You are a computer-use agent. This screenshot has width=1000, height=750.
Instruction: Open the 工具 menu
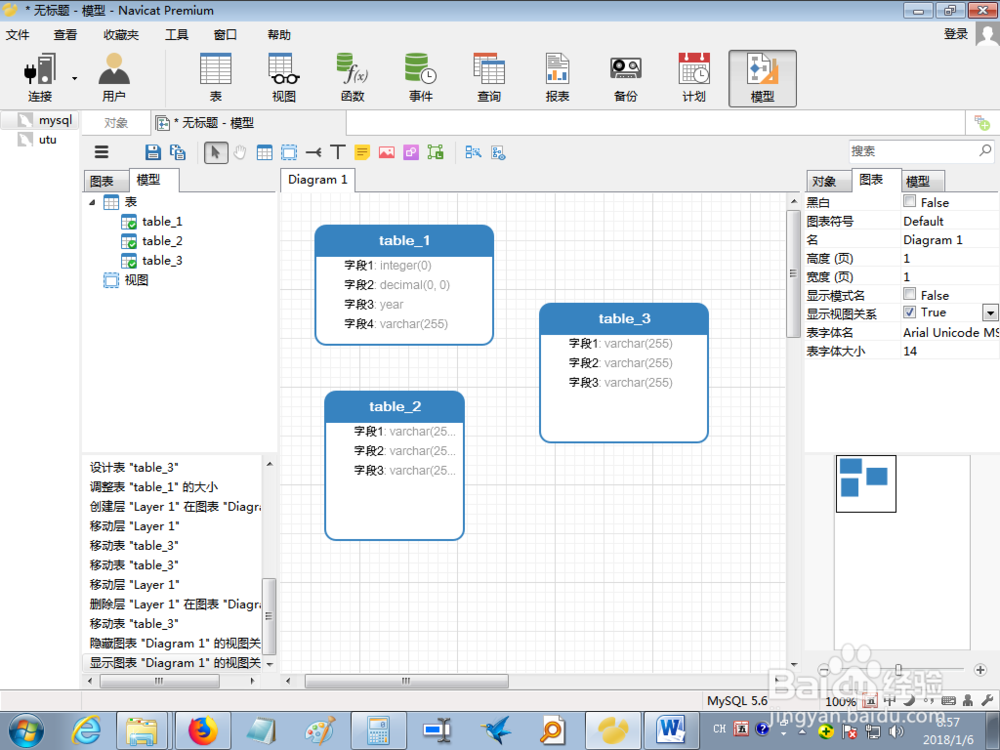[x=177, y=34]
